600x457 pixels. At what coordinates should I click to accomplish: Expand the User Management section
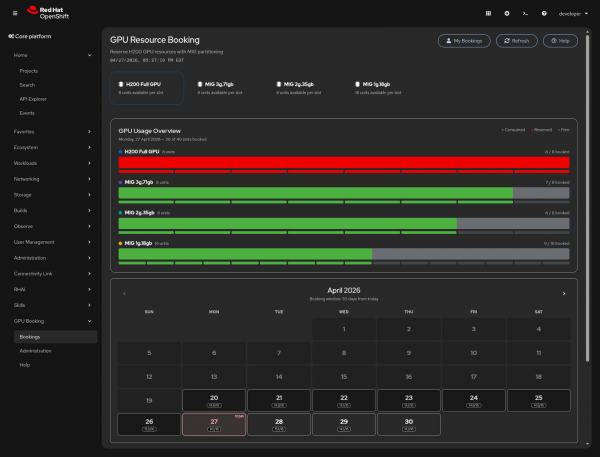pyautogui.click(x=52, y=242)
